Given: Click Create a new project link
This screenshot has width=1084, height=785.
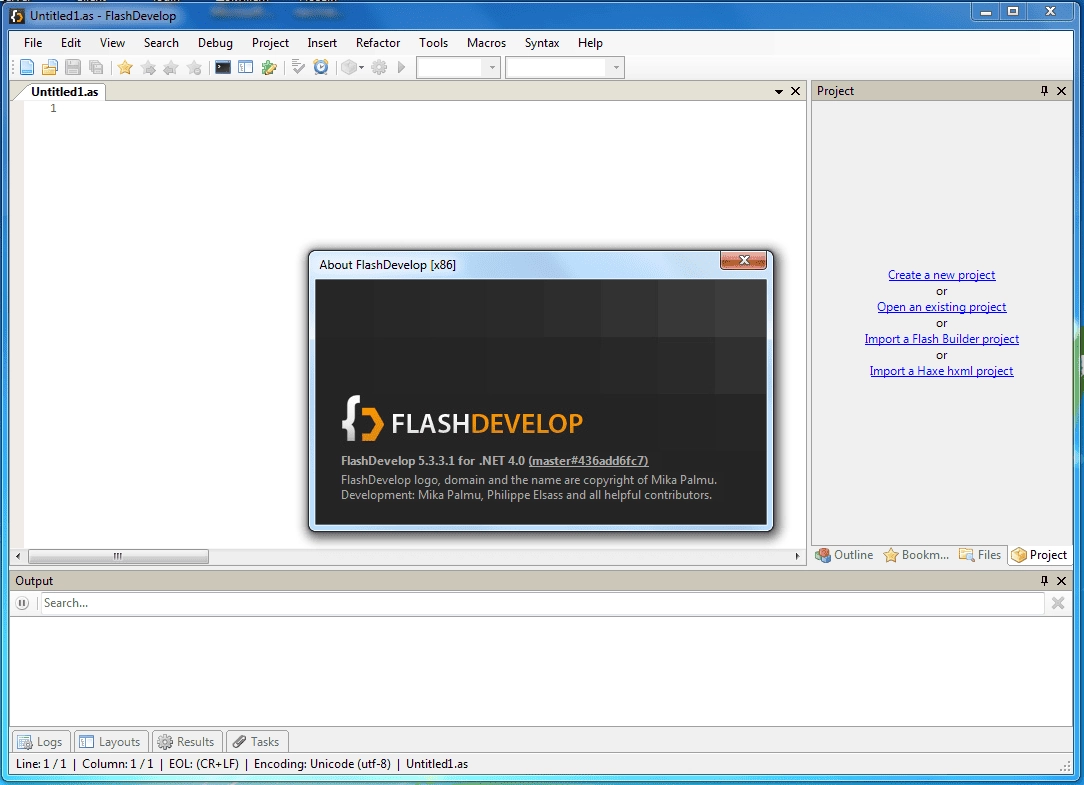Looking at the screenshot, I should [x=942, y=275].
